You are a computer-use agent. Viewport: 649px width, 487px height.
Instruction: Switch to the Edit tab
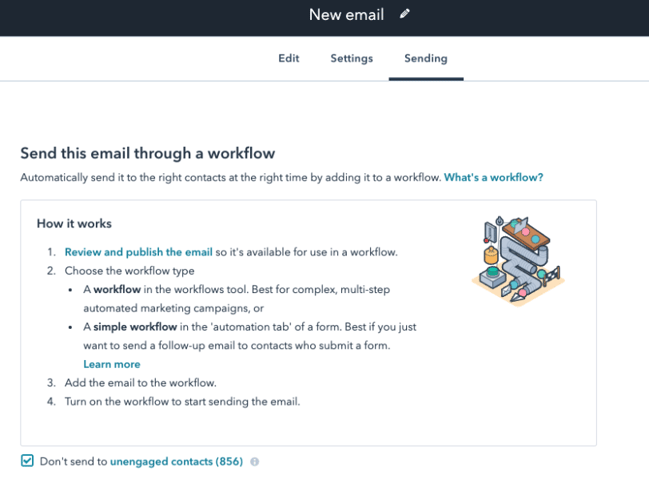tap(288, 58)
